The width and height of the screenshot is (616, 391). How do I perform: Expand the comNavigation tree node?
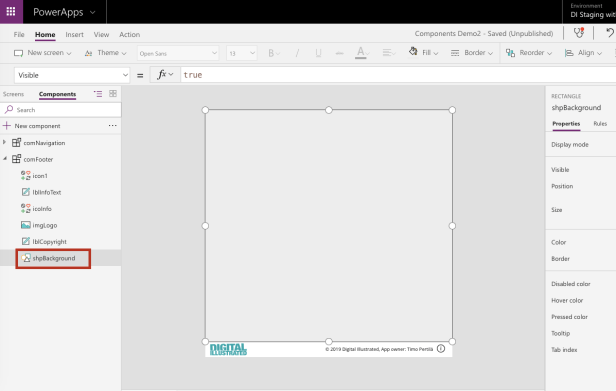(x=4, y=142)
